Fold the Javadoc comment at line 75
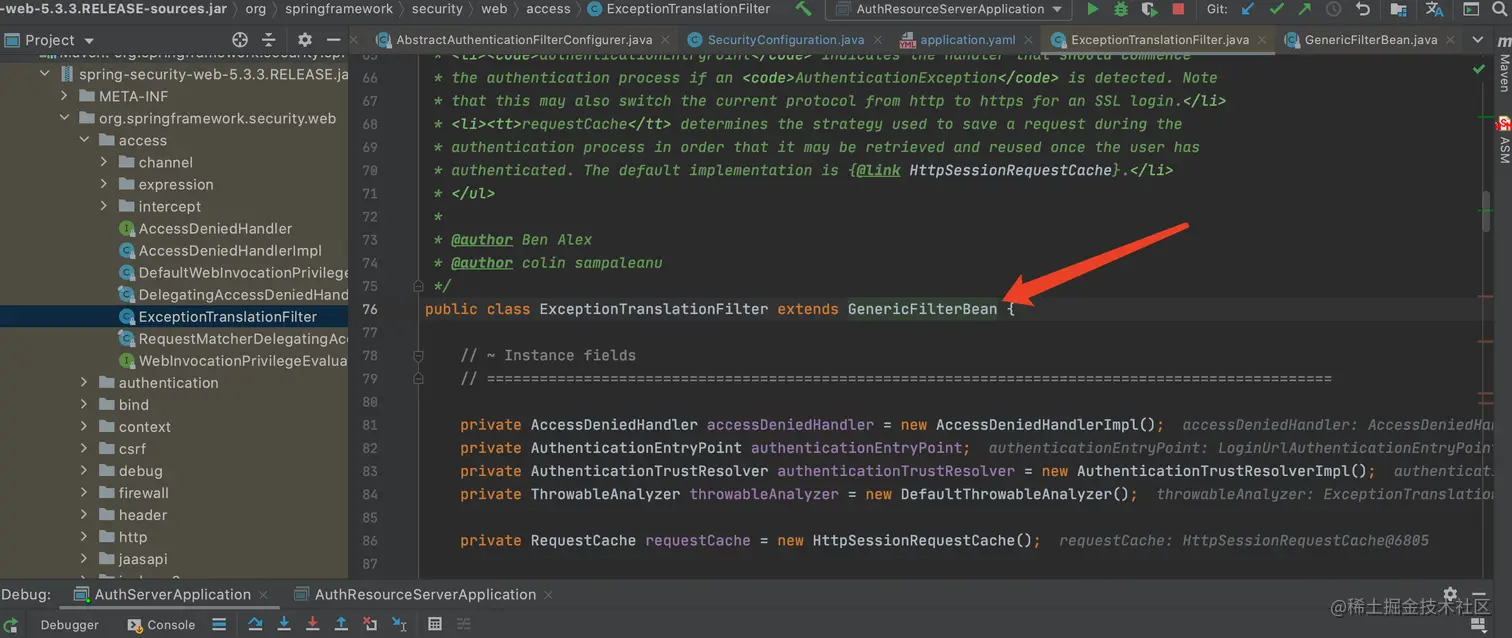The height and width of the screenshot is (638, 1512). (419, 286)
